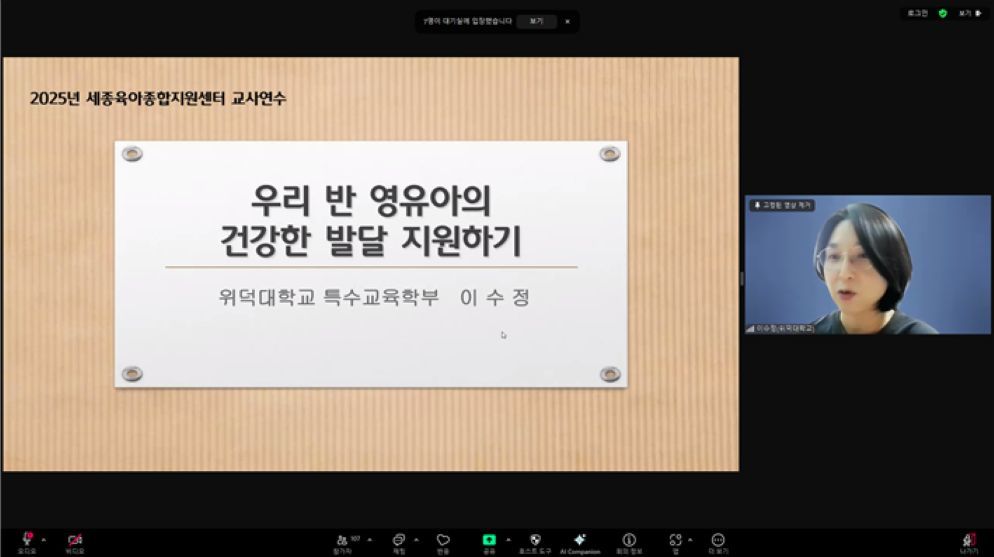The width and height of the screenshot is (994, 557).
Task: Remove the pinned video via the pin label
Action: point(782,204)
